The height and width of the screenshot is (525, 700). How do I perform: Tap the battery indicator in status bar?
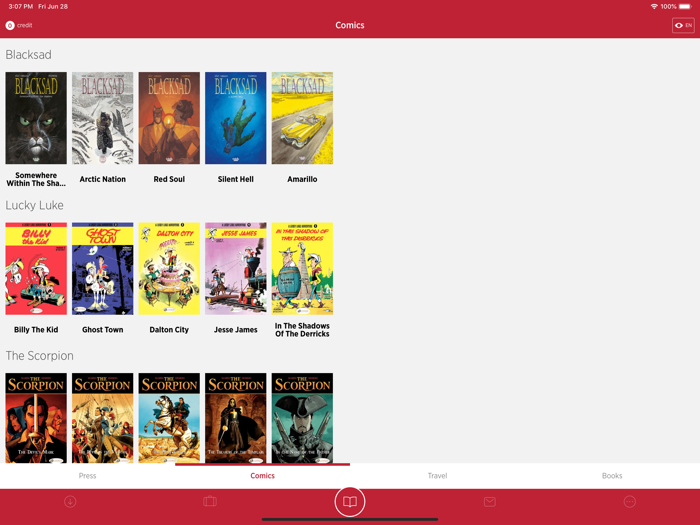click(685, 7)
